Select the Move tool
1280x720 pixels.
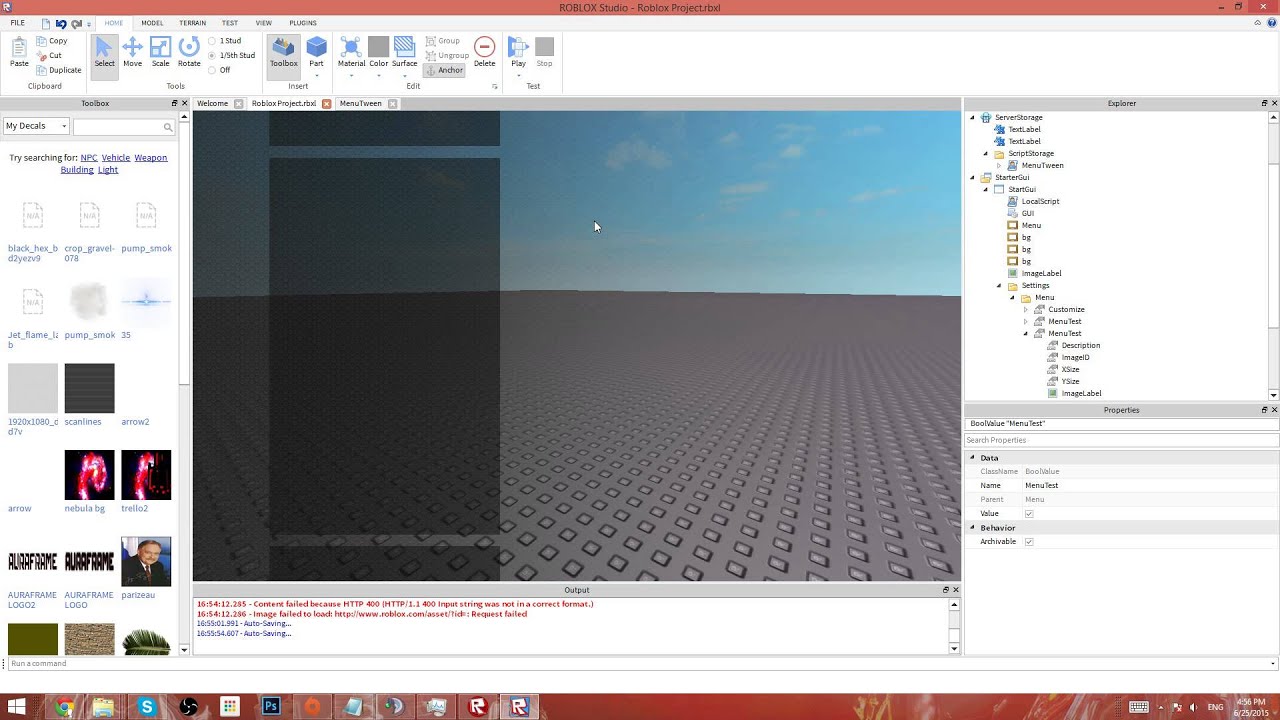point(132,53)
